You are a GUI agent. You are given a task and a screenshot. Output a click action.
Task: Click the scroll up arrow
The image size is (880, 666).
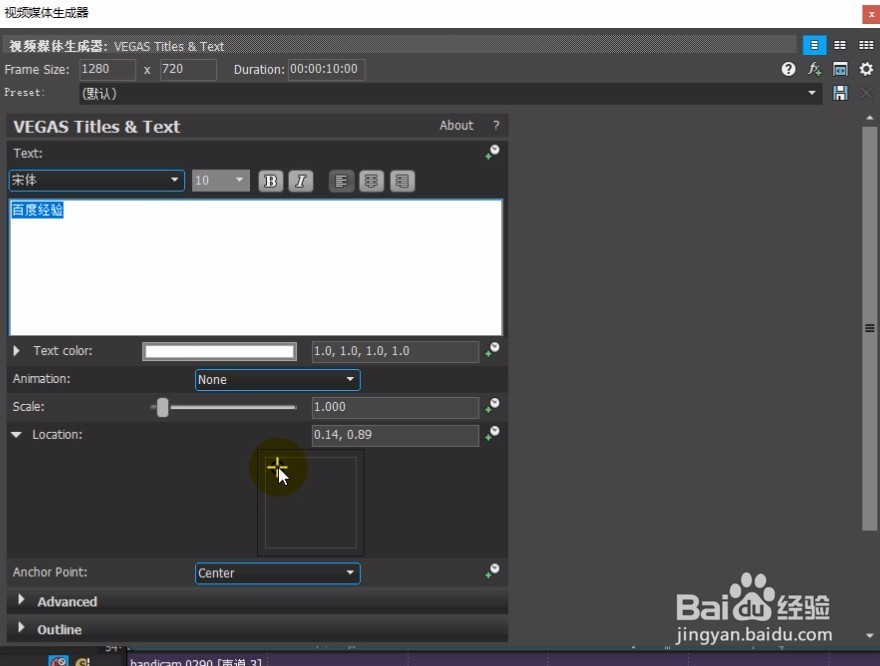869,118
